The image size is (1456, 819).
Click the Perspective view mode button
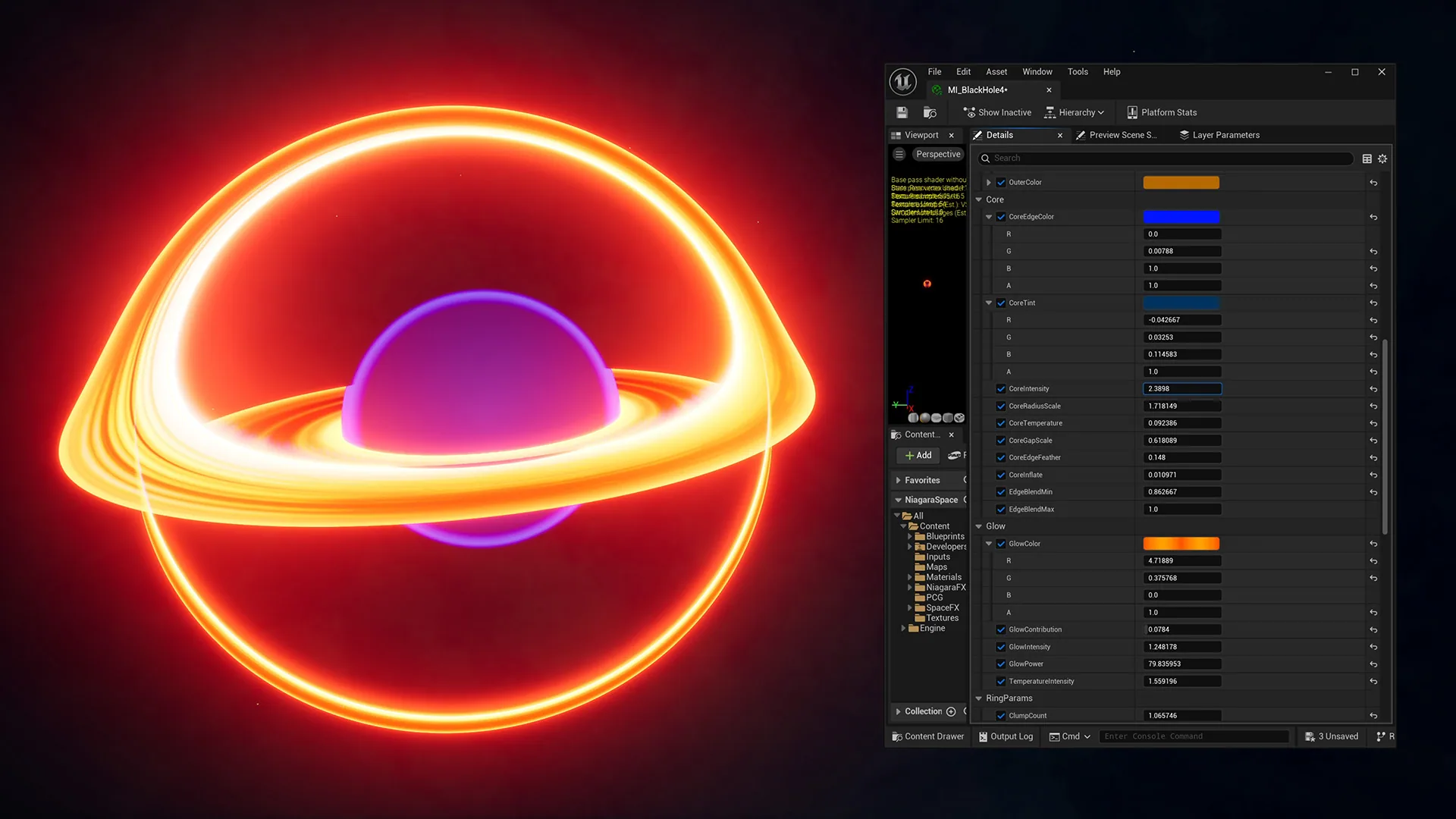938,154
